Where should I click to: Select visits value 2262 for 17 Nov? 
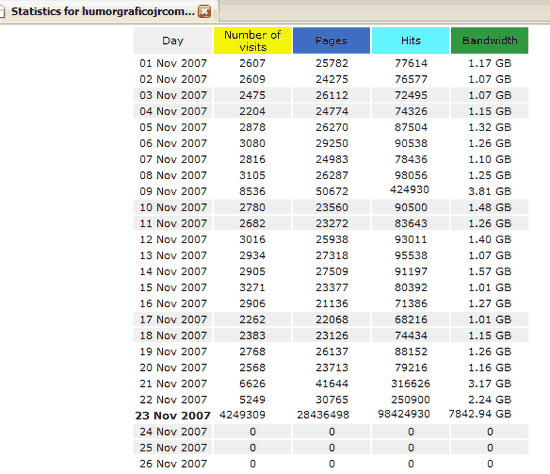coord(253,320)
